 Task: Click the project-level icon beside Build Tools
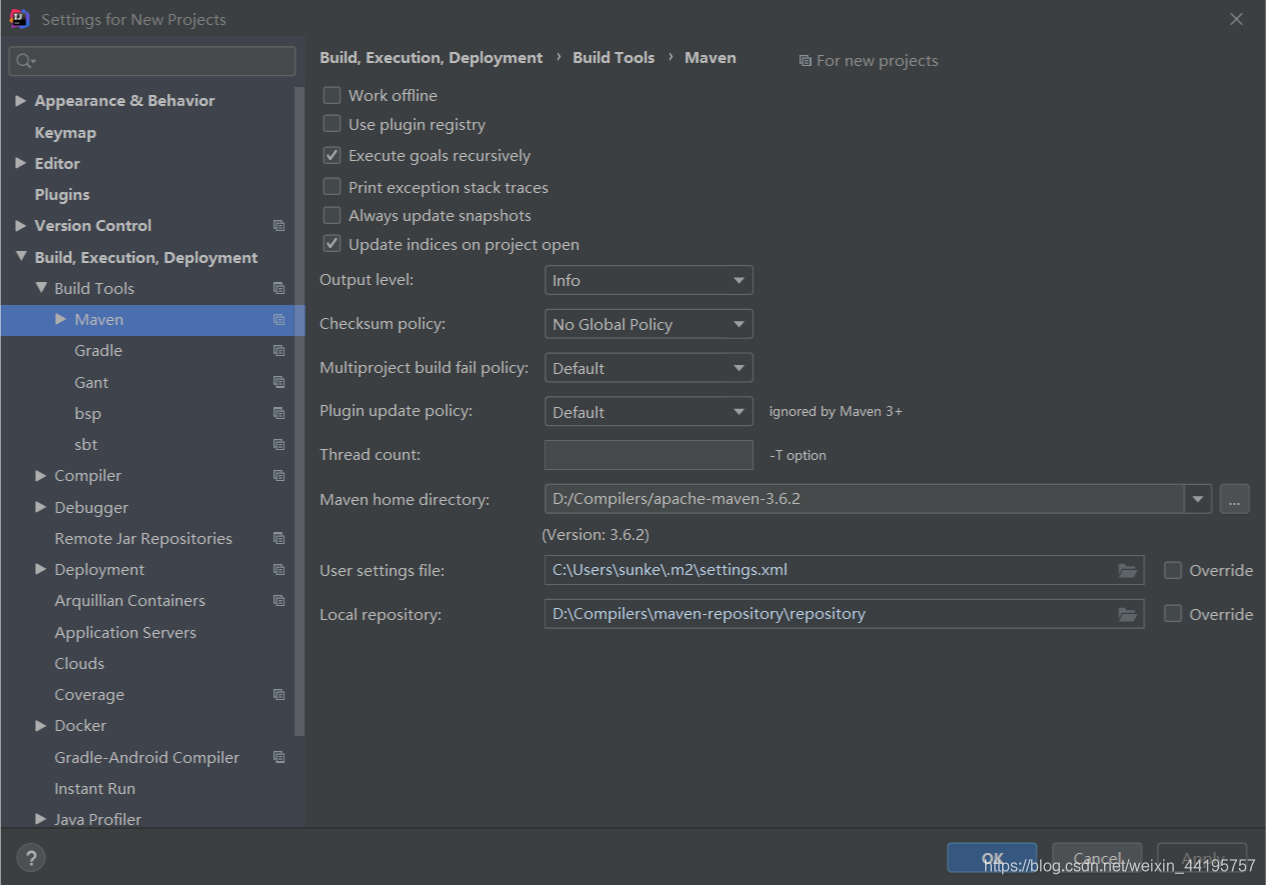click(279, 288)
